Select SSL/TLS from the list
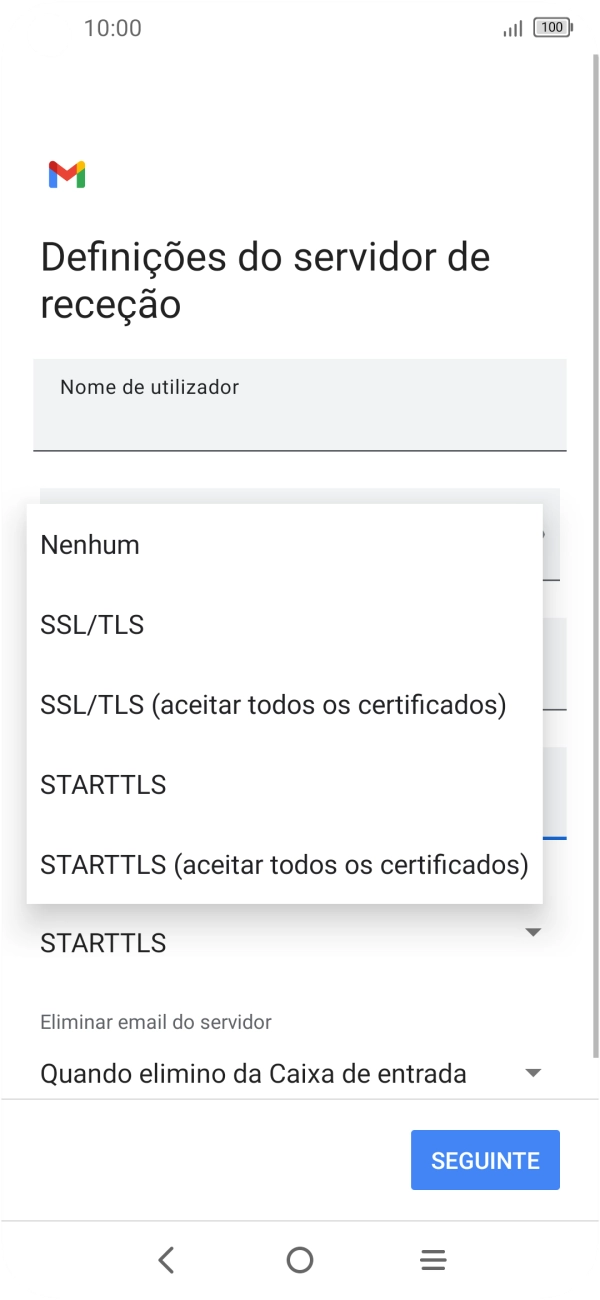This screenshot has height=1300, width=600. click(92, 624)
